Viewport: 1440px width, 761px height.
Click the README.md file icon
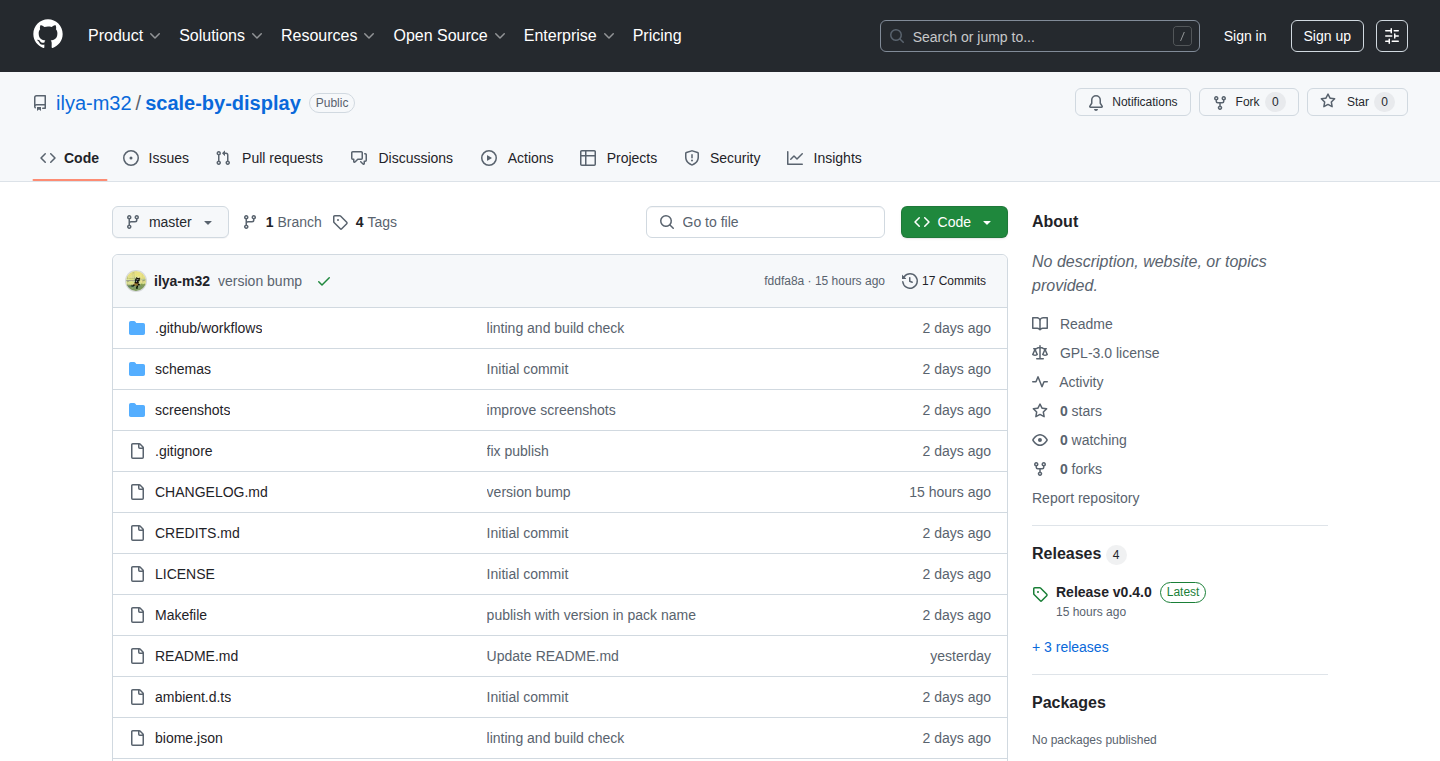137,656
